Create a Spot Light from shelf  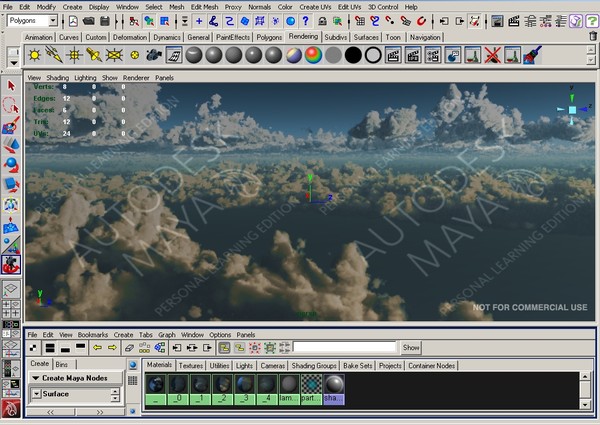tap(94, 55)
